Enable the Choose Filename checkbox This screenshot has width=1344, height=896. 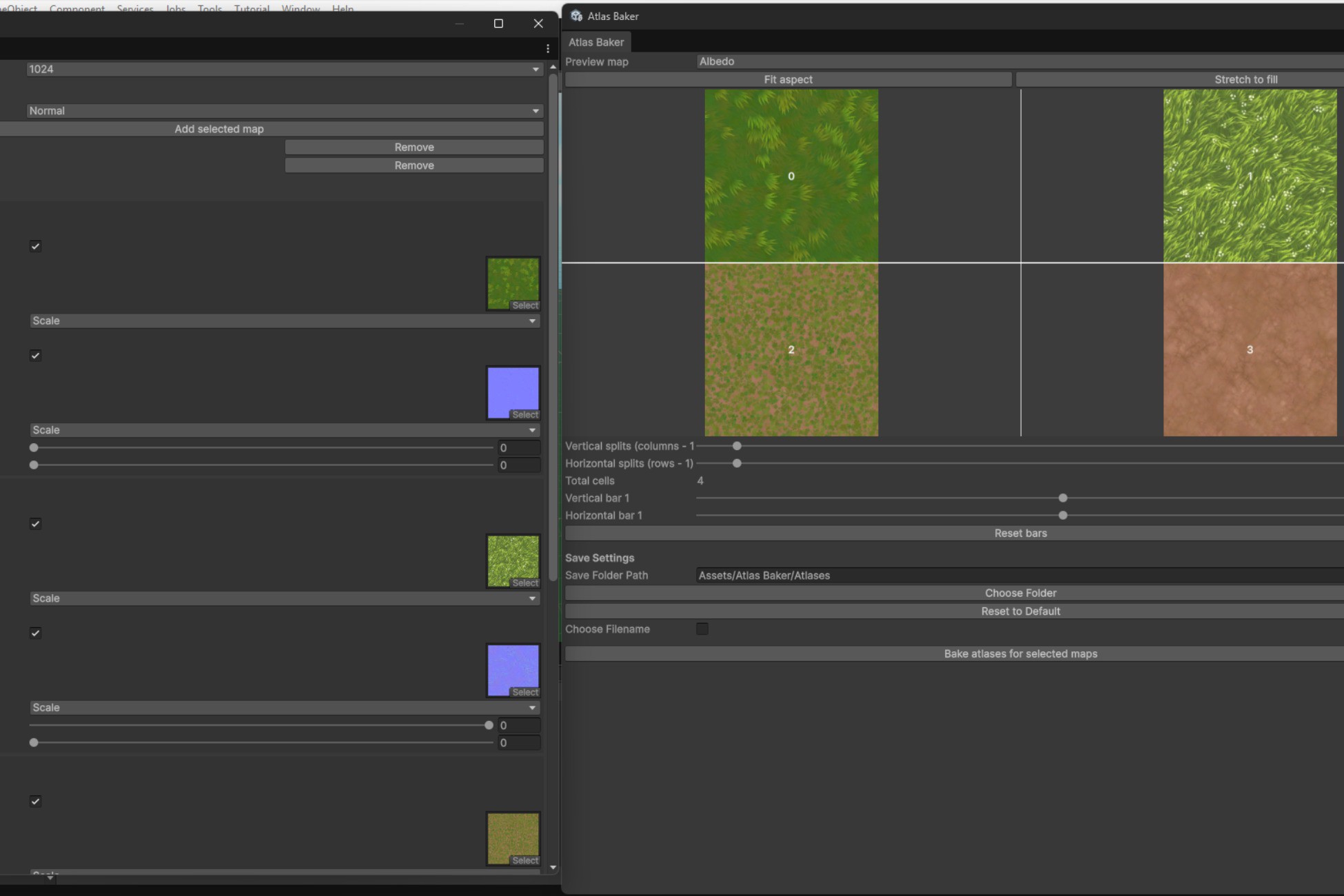[702, 629]
